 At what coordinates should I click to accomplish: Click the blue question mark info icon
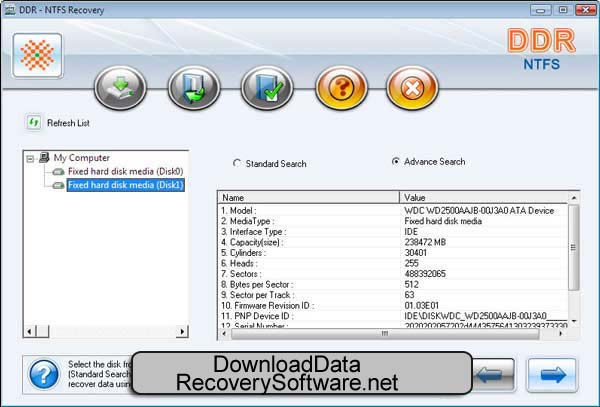(x=44, y=374)
